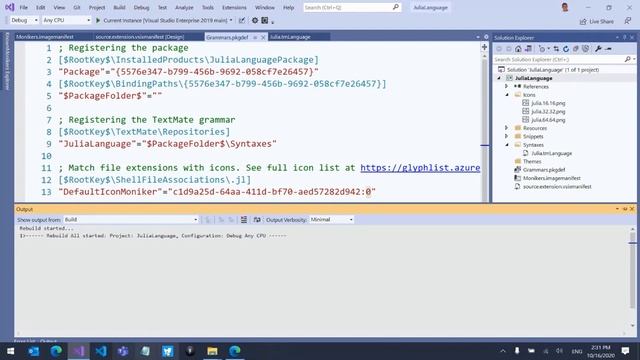The height and width of the screenshot is (360, 640).
Task: Open Microsoft Teams from the taskbar
Action: tap(123, 351)
